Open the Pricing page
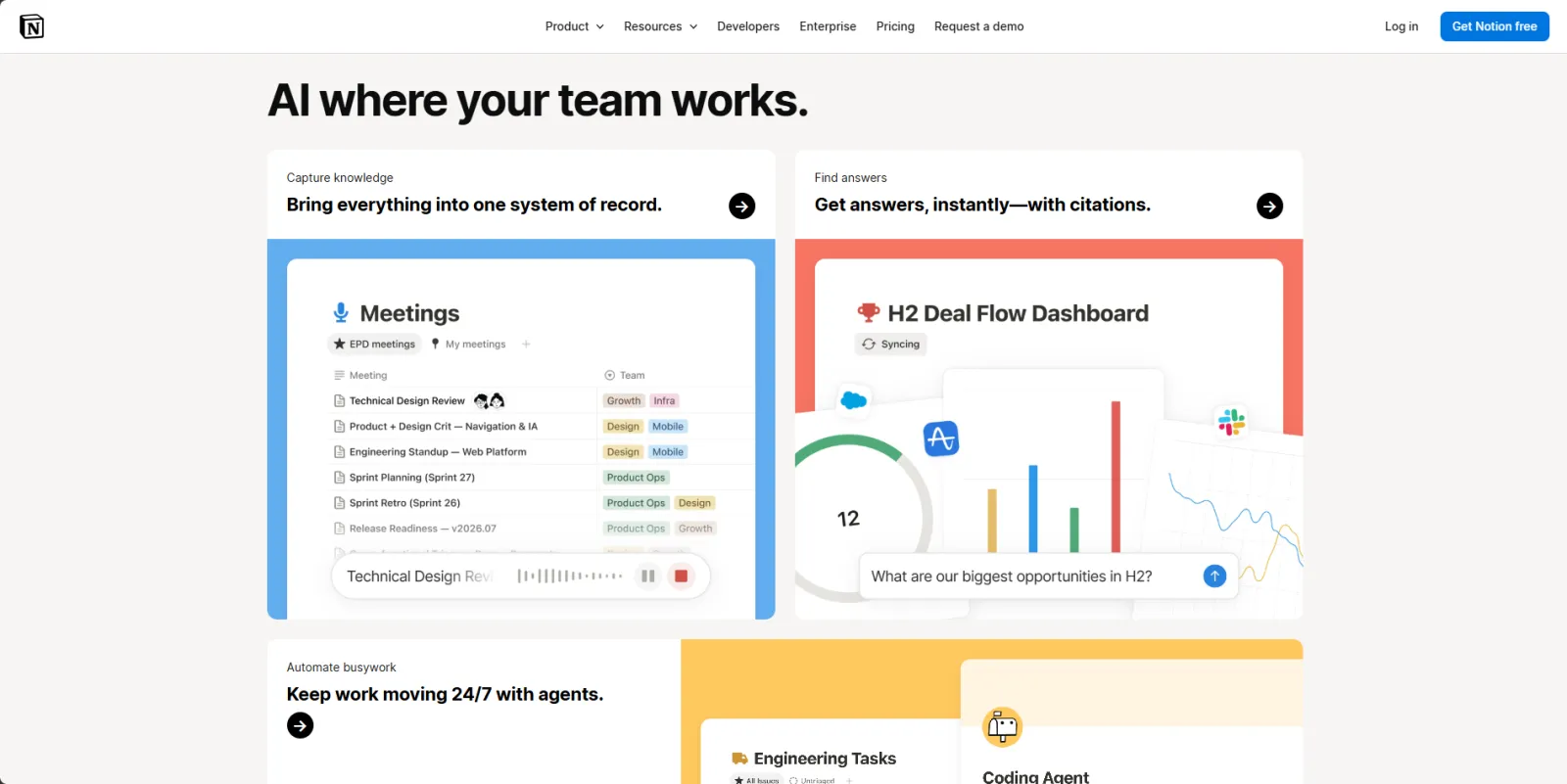Image resolution: width=1567 pixels, height=784 pixels. [895, 26]
